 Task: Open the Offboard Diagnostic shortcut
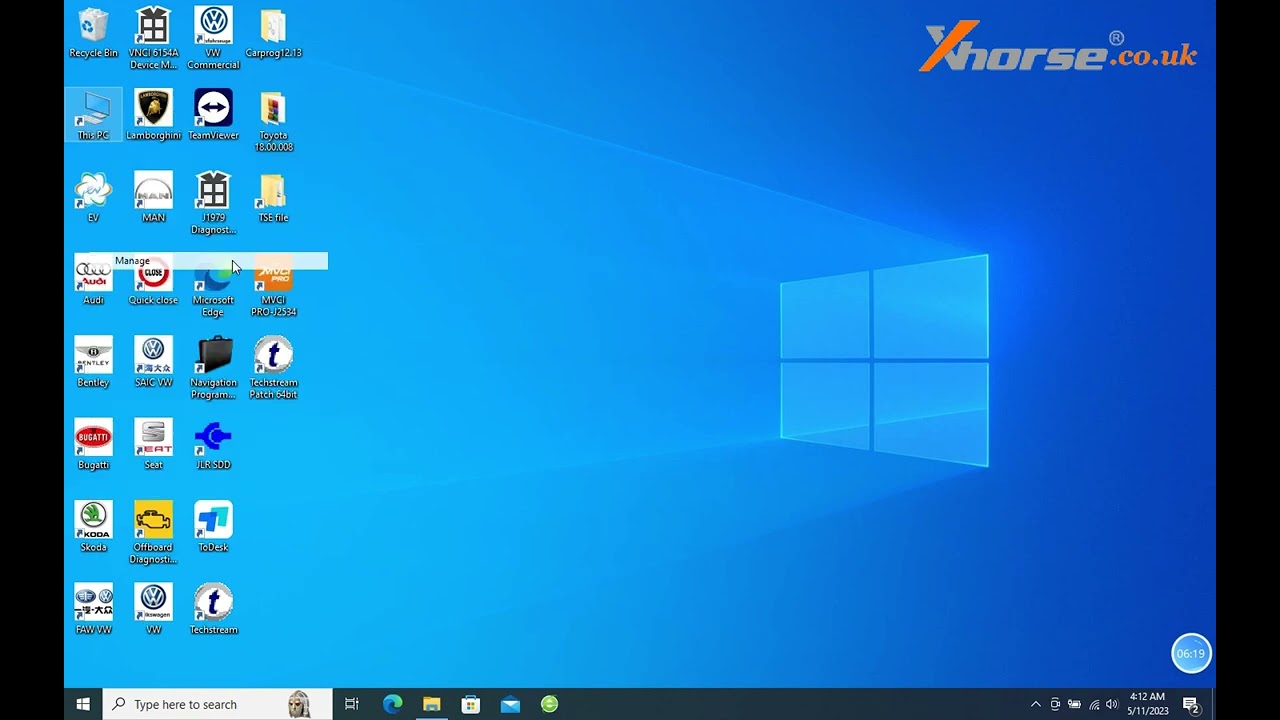click(153, 534)
